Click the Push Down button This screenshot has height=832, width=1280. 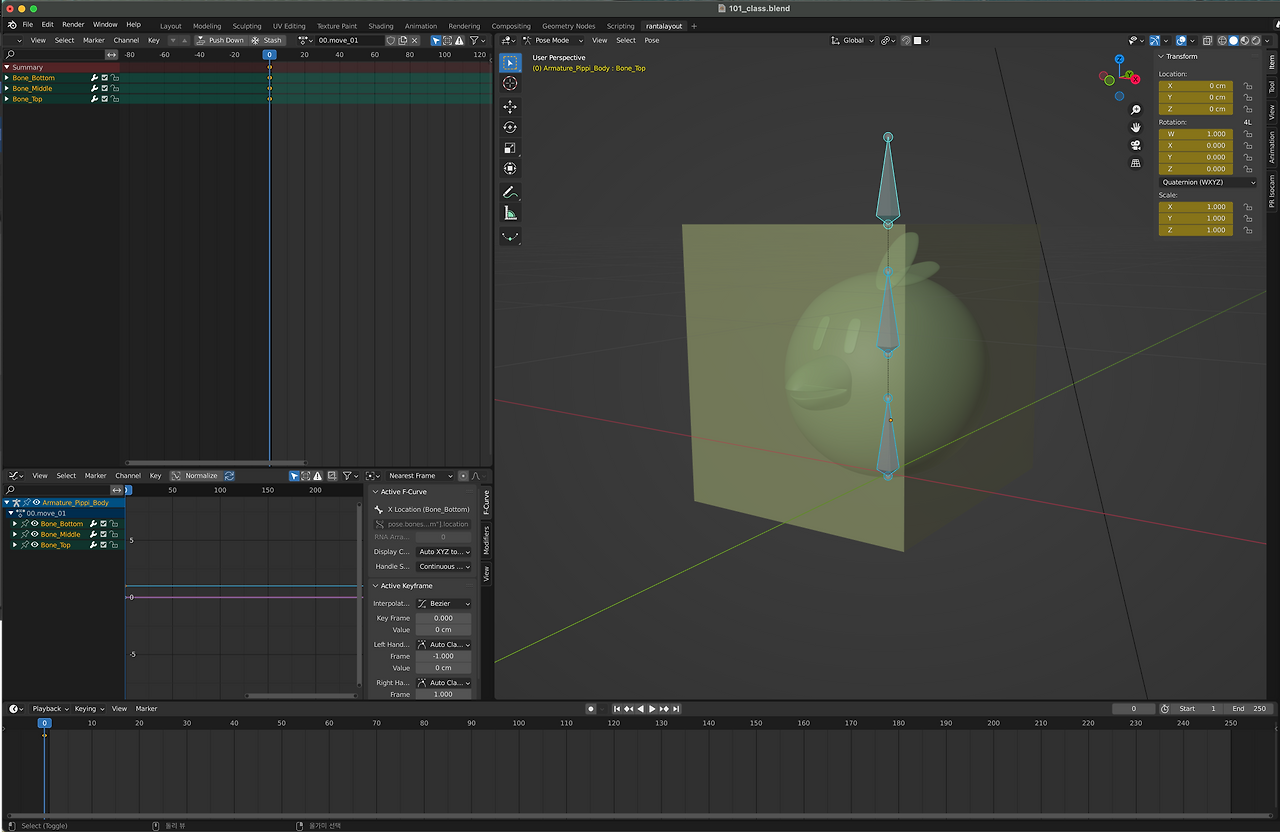click(x=220, y=41)
